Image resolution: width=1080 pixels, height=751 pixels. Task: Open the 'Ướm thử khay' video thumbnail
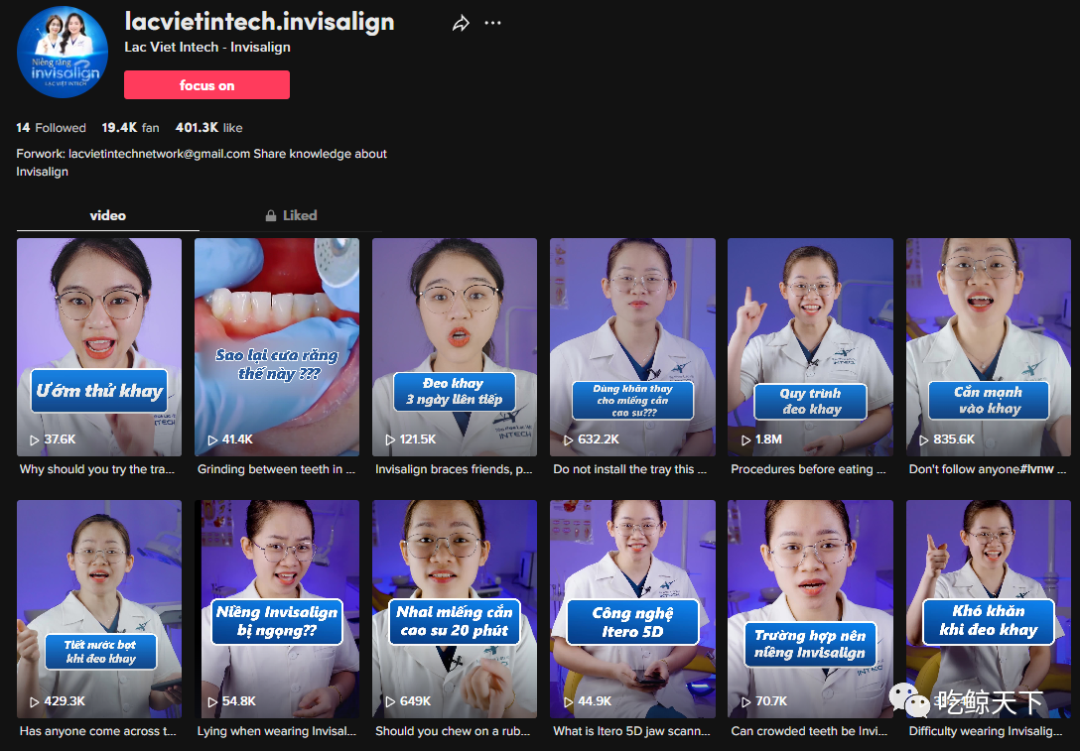(99, 347)
